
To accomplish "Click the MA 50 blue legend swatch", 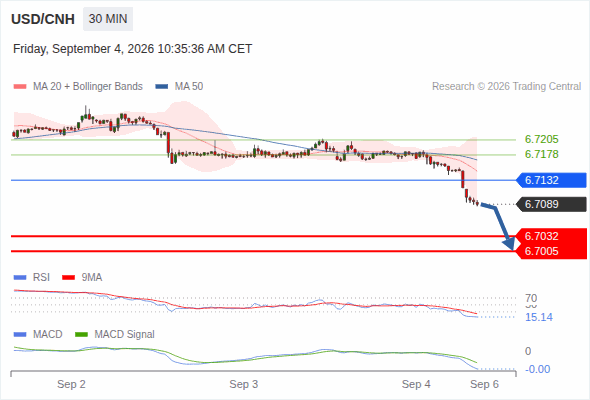I will pyautogui.click(x=162, y=87).
